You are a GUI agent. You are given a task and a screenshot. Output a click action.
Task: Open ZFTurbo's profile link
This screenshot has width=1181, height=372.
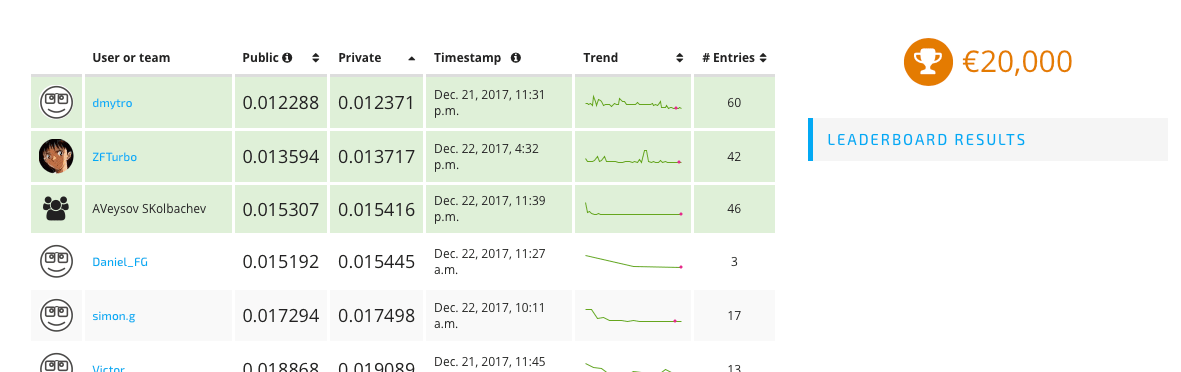pyautogui.click(x=114, y=157)
